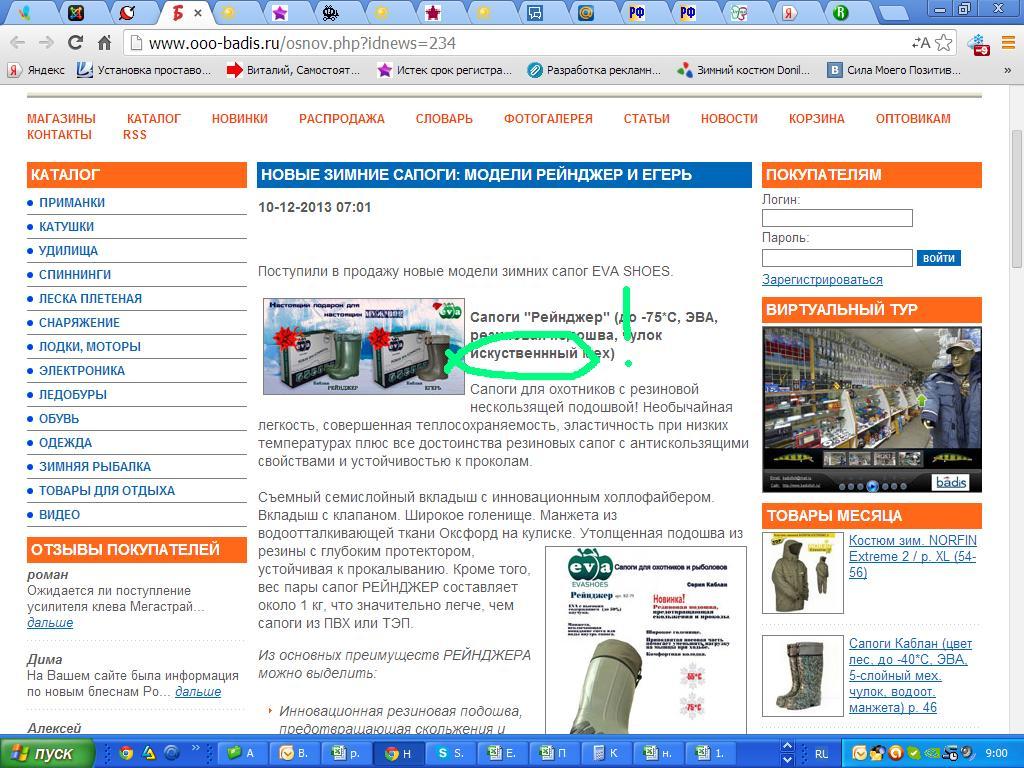Click the Пароль password field
Screen dimensions: 1024x768
(837, 258)
